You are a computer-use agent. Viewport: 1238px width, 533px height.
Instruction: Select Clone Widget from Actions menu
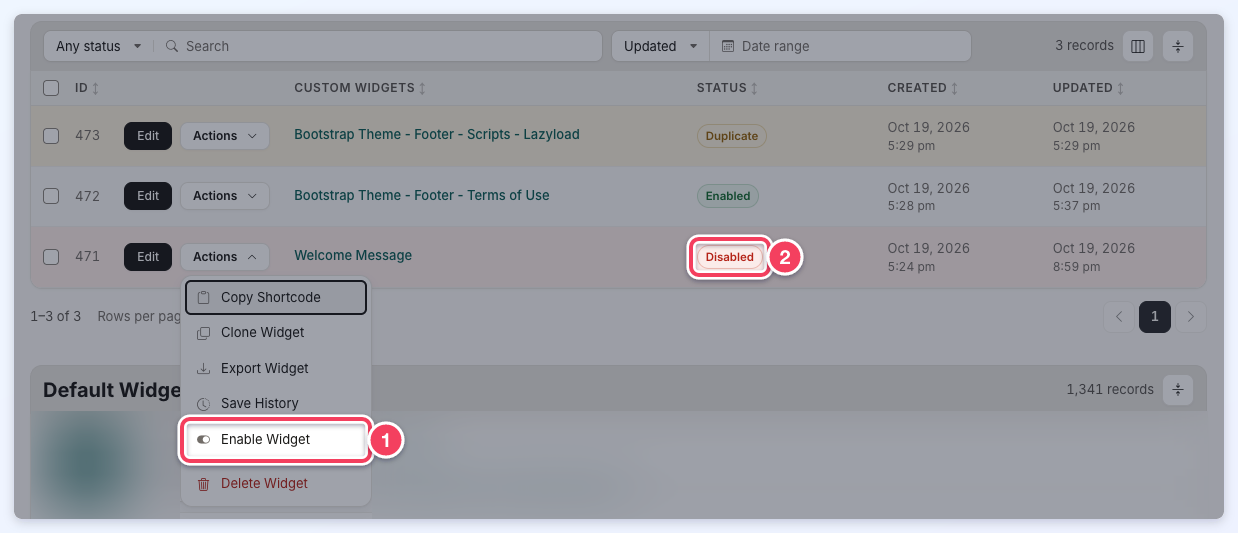tap(276, 332)
